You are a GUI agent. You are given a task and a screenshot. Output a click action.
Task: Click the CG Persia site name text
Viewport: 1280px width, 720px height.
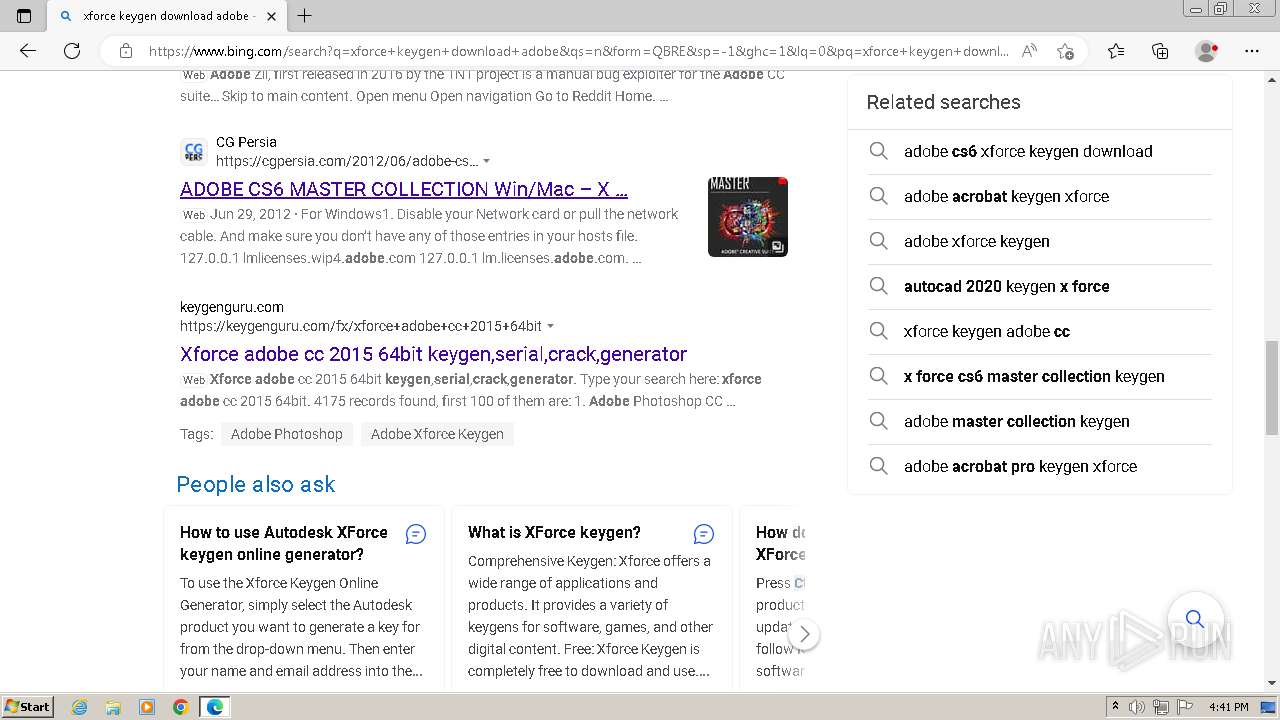[x=246, y=142]
